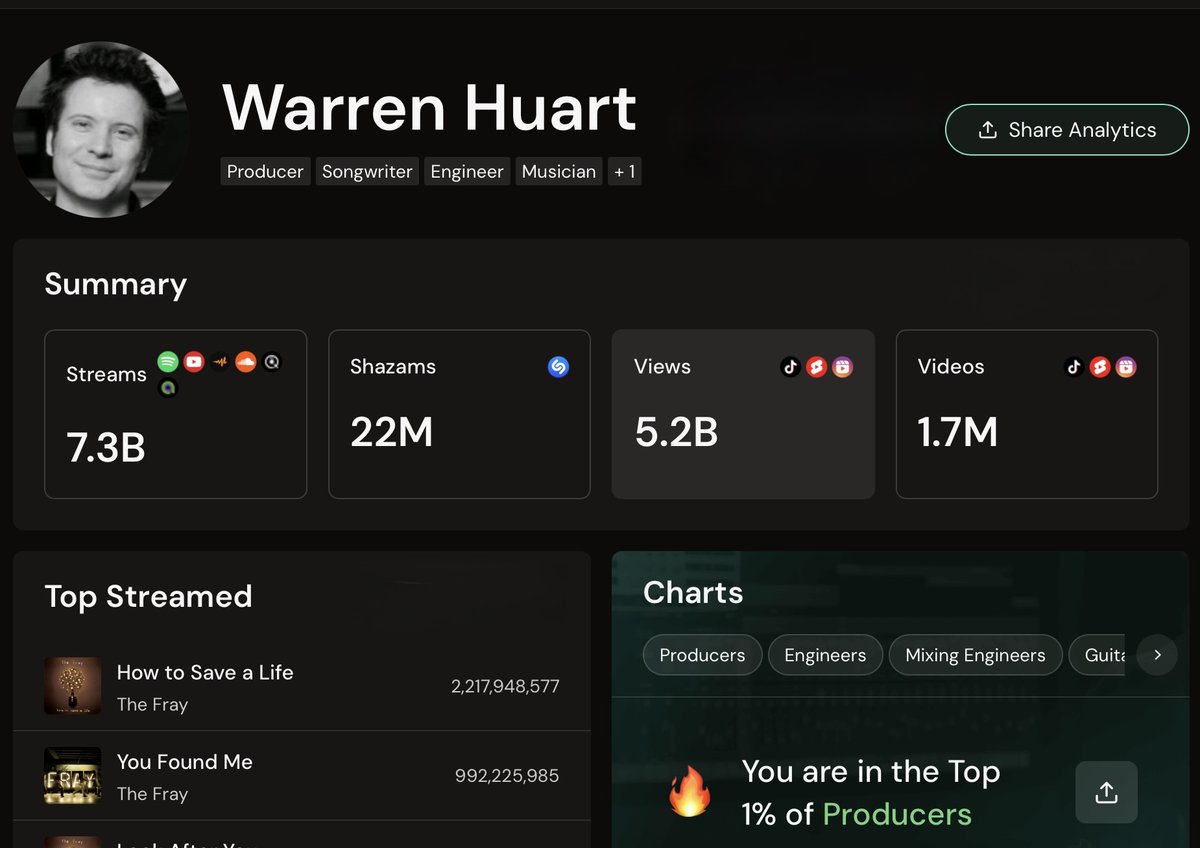
Task: Click the fire emoji icon in Charts
Action: coord(689,793)
